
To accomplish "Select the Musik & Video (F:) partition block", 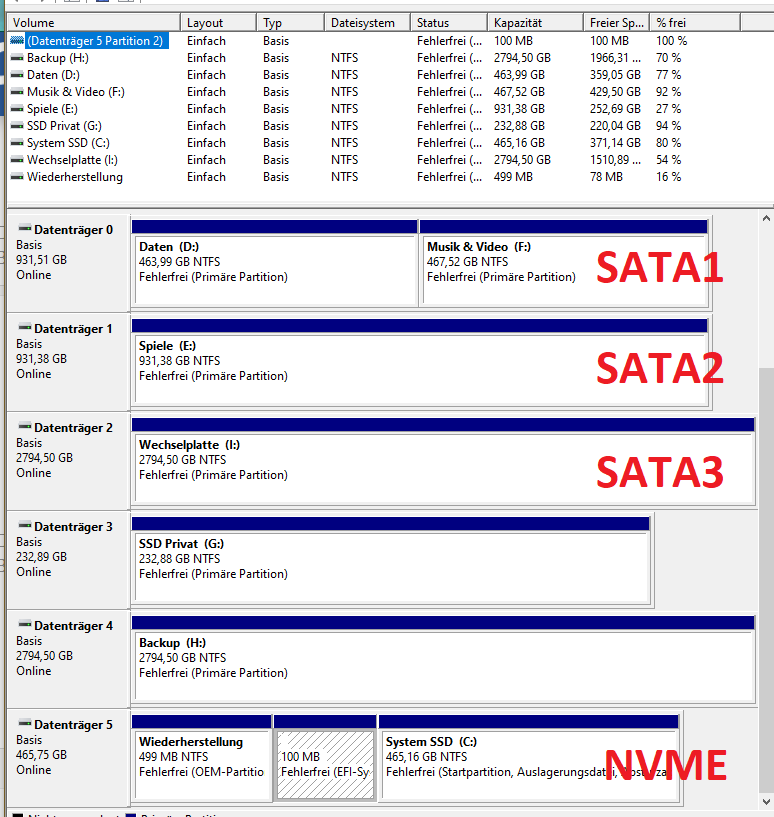I will tap(563, 263).
